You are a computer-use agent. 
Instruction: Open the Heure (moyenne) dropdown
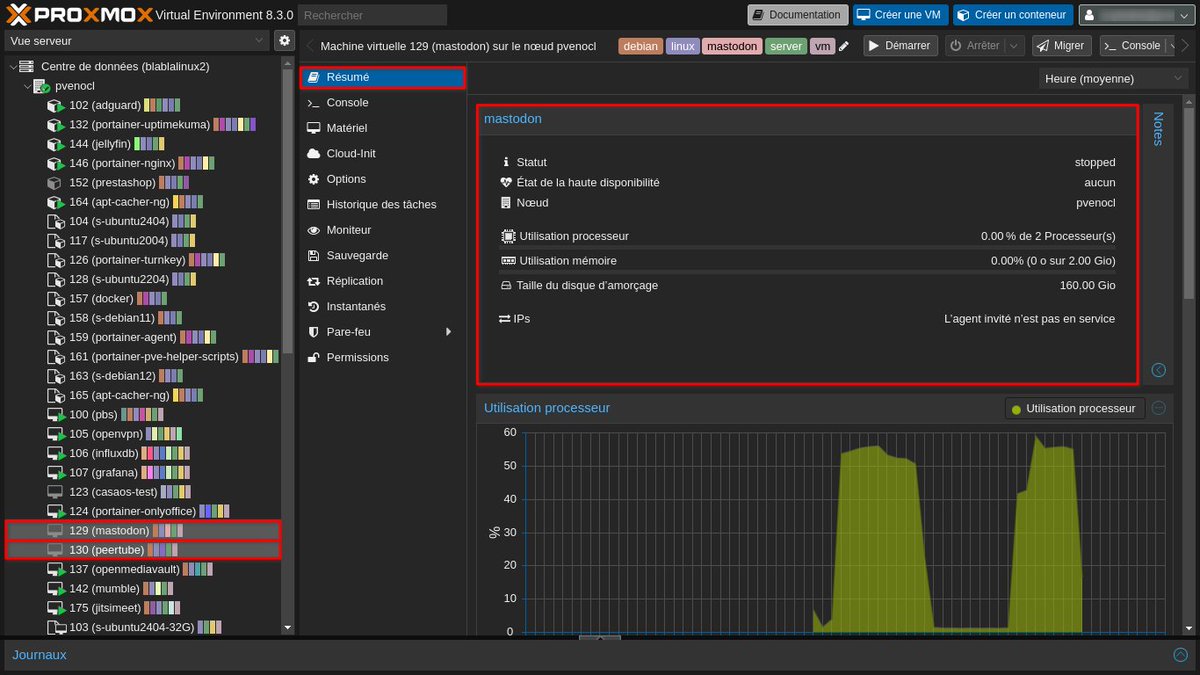click(1113, 78)
